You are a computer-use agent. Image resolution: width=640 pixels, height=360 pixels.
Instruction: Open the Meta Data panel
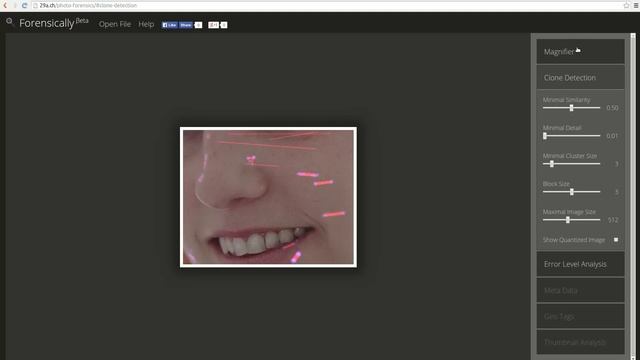click(x=580, y=290)
